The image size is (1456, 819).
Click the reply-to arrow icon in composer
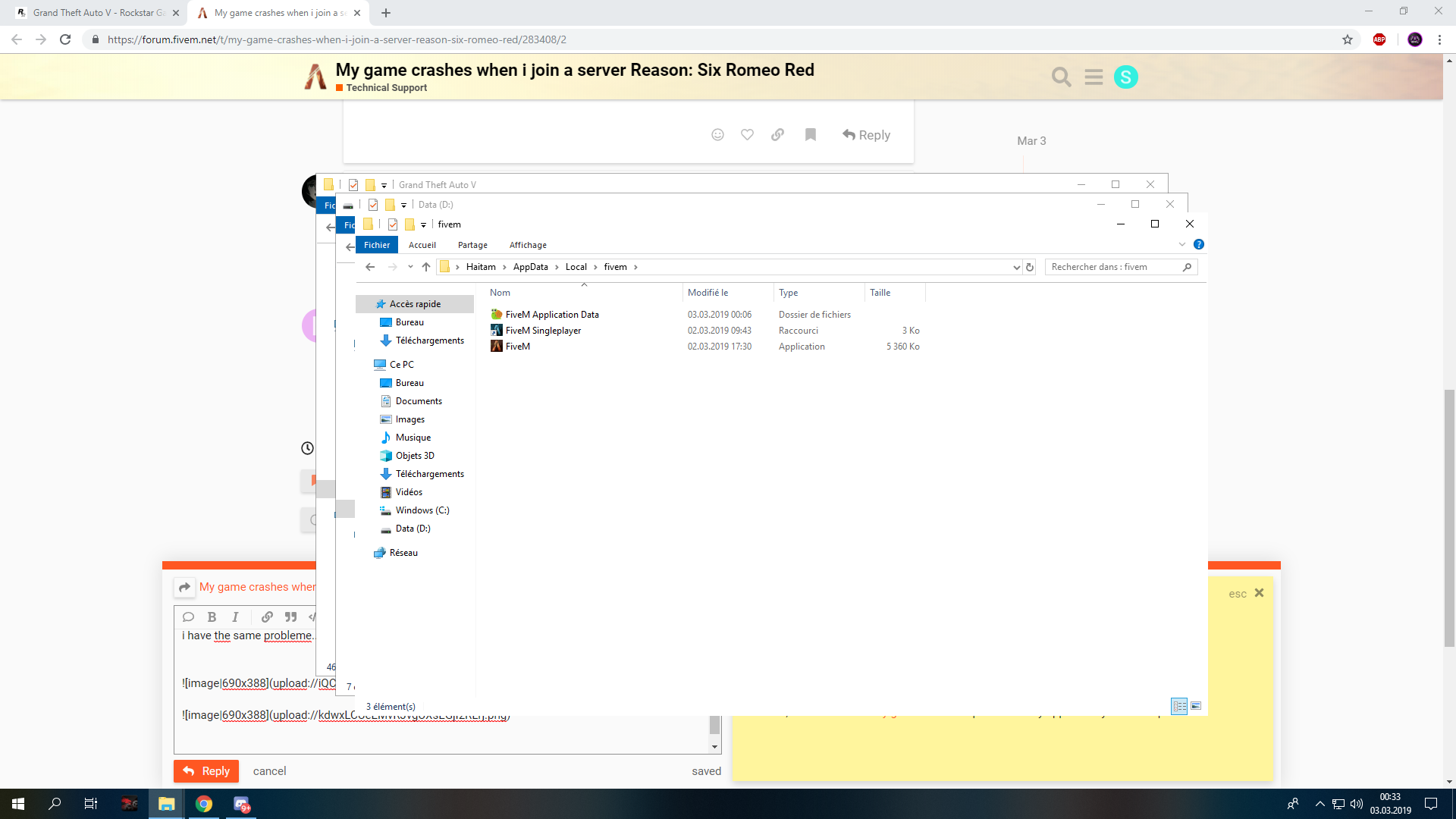[184, 587]
